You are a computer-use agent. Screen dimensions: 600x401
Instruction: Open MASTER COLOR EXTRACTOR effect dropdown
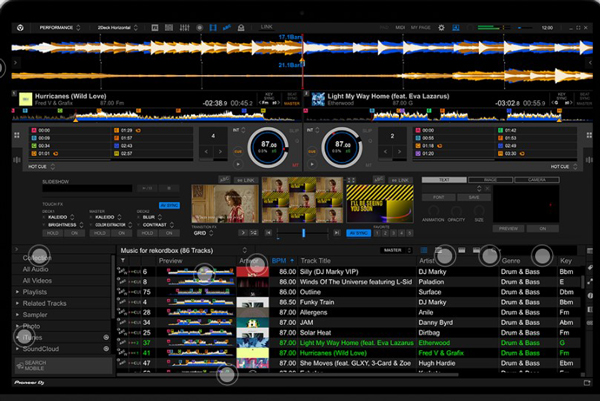pos(112,225)
